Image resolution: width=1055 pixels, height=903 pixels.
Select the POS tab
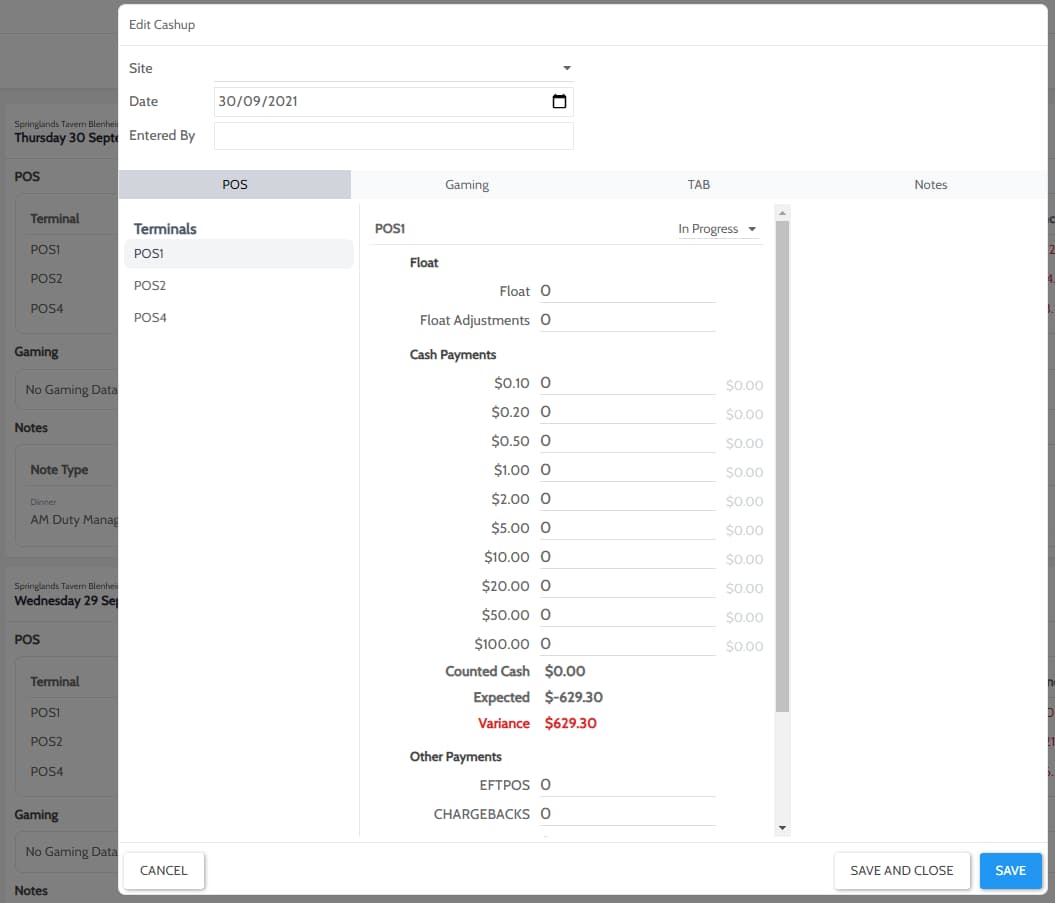coord(234,184)
